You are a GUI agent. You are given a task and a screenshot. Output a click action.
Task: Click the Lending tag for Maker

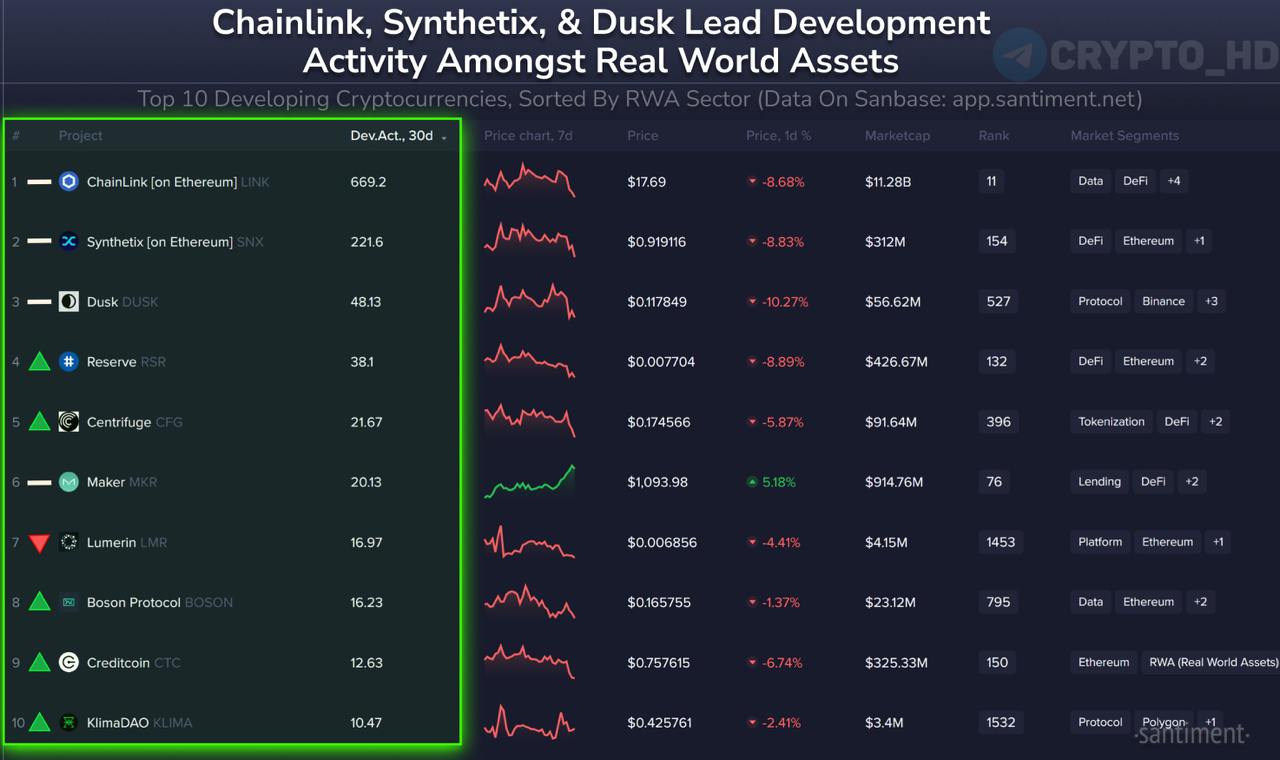(1099, 481)
